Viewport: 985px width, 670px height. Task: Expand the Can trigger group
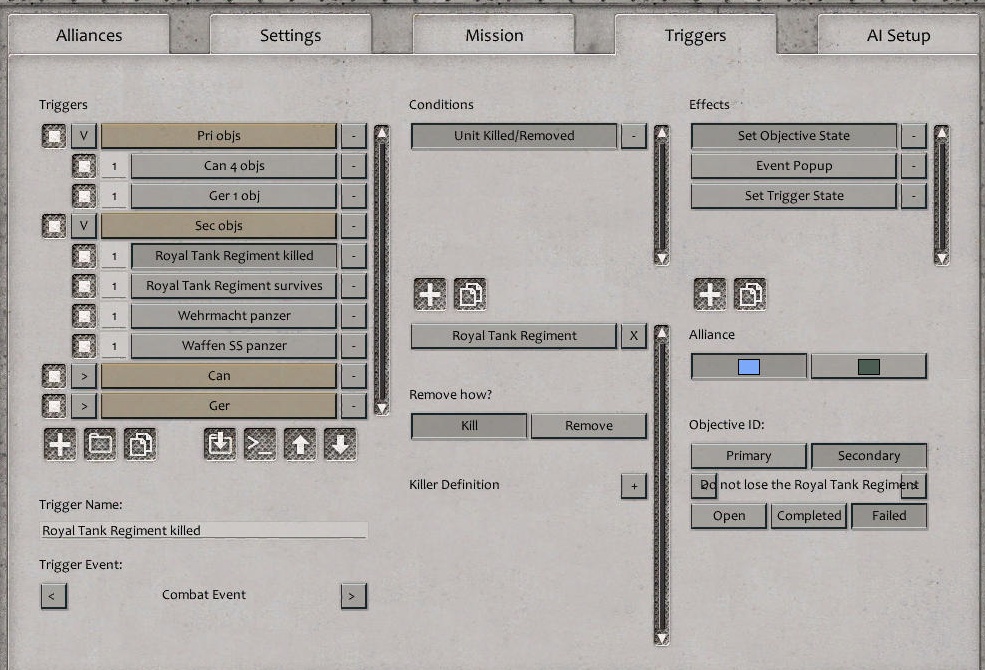click(x=83, y=375)
